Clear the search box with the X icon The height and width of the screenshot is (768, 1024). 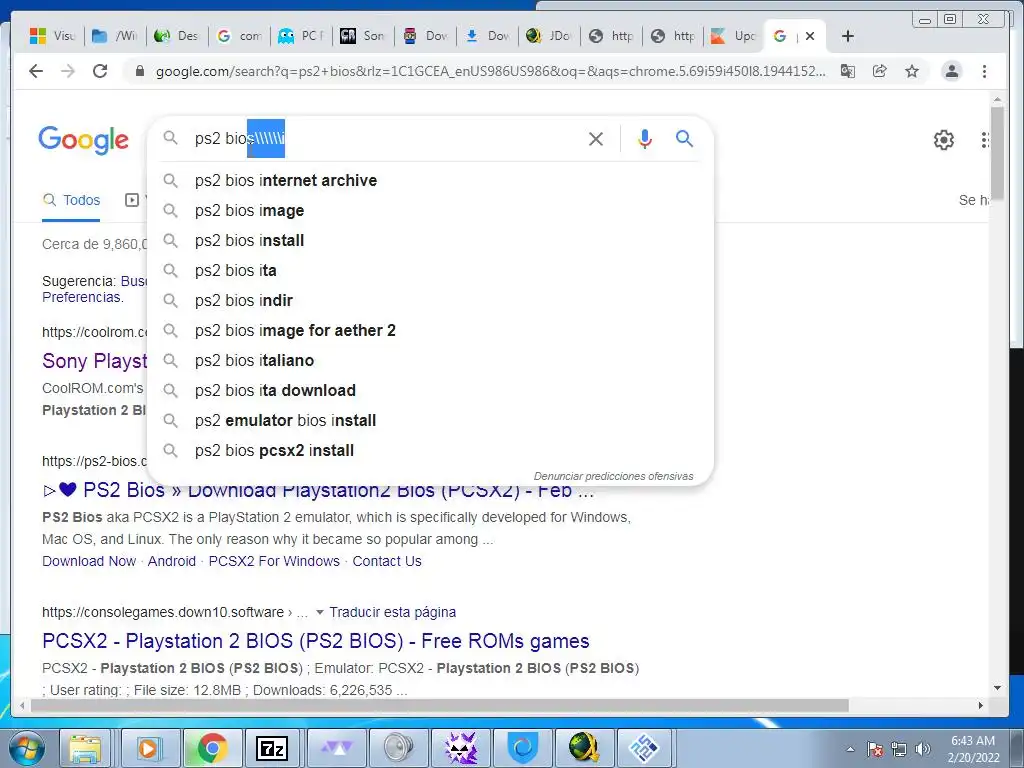click(x=596, y=138)
